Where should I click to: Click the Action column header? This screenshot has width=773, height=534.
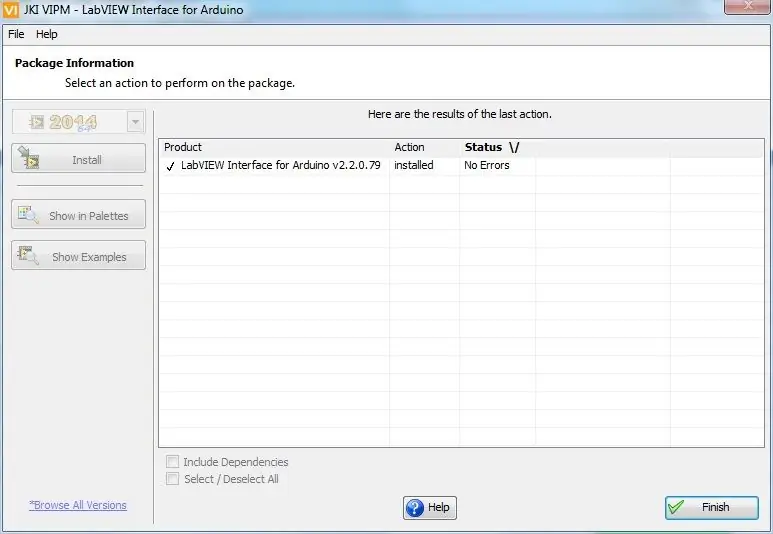click(409, 147)
